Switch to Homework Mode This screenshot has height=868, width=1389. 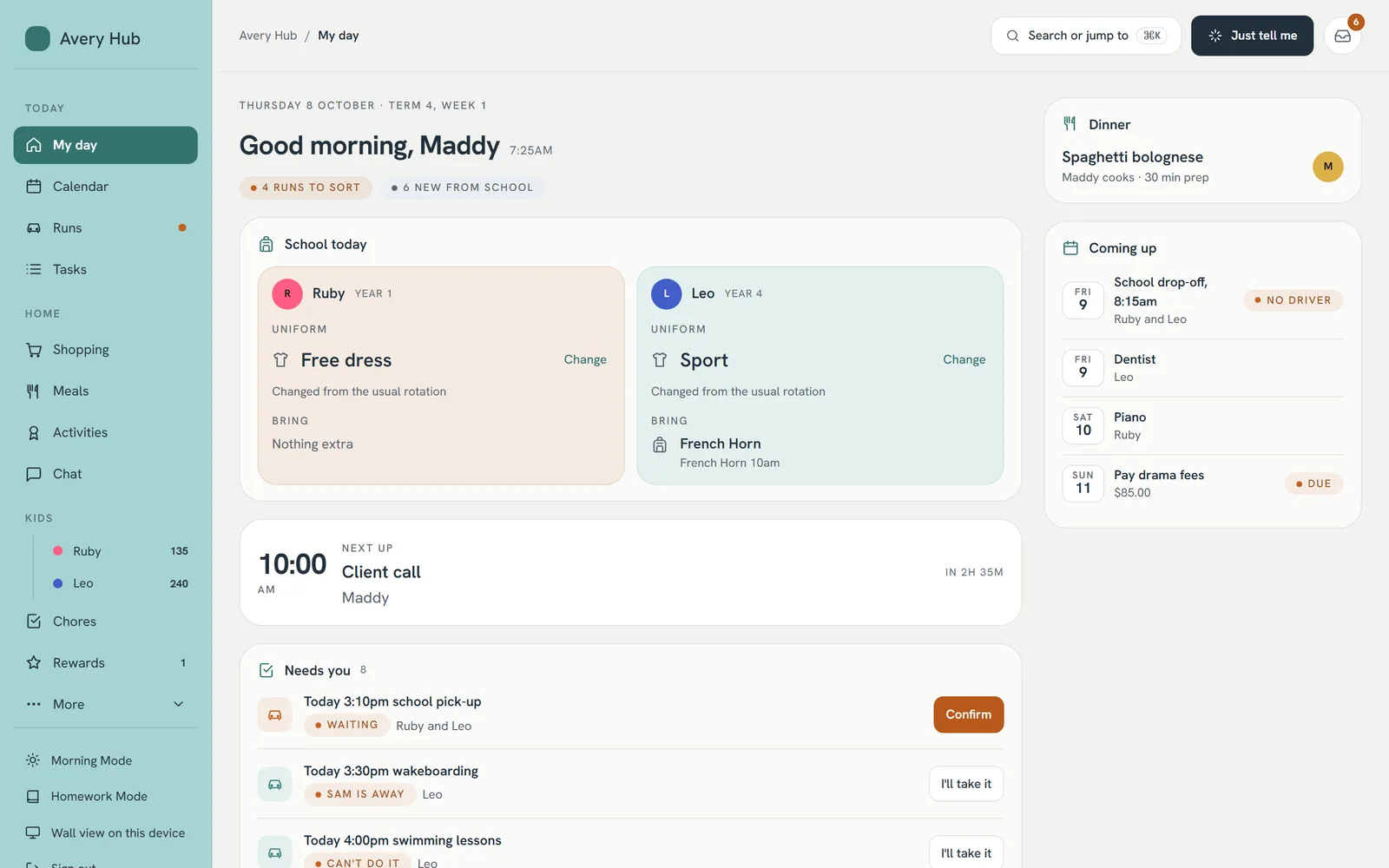106,796
